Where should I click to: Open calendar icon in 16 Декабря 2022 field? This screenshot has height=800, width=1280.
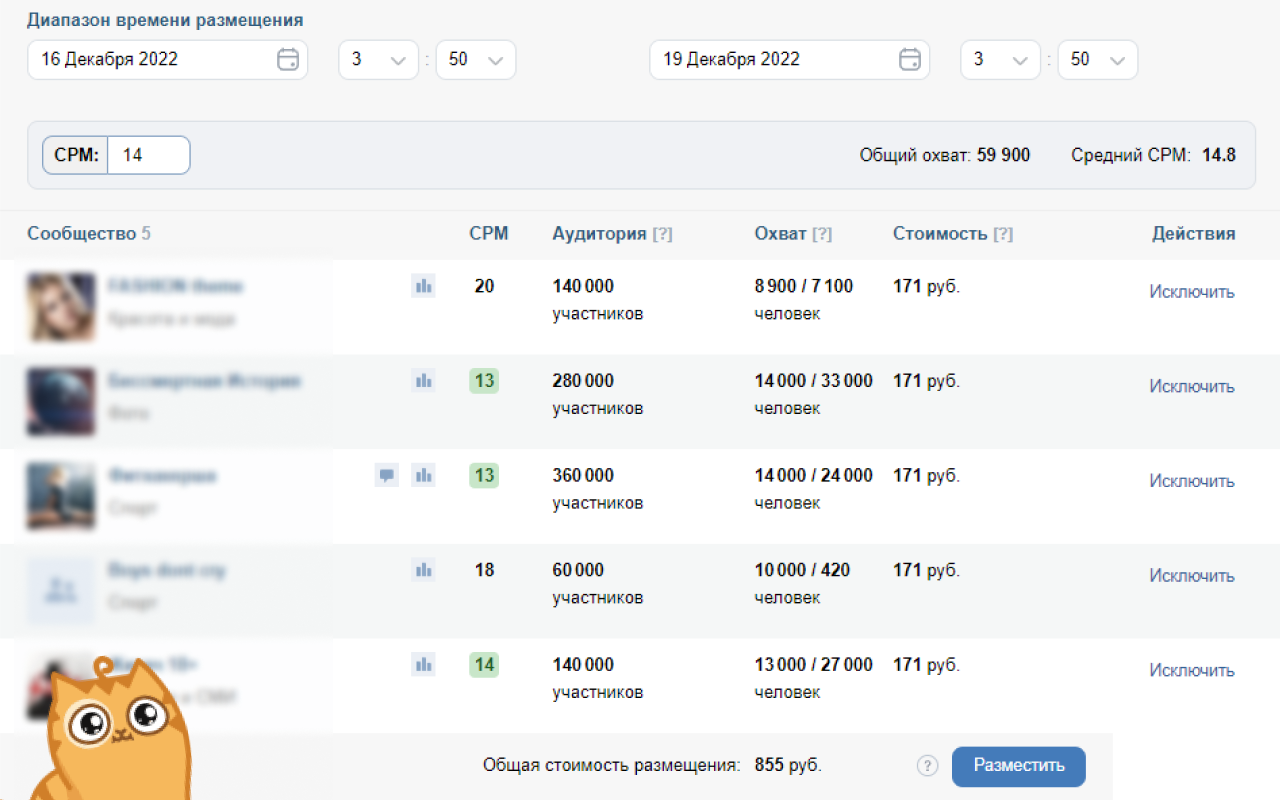pos(287,60)
